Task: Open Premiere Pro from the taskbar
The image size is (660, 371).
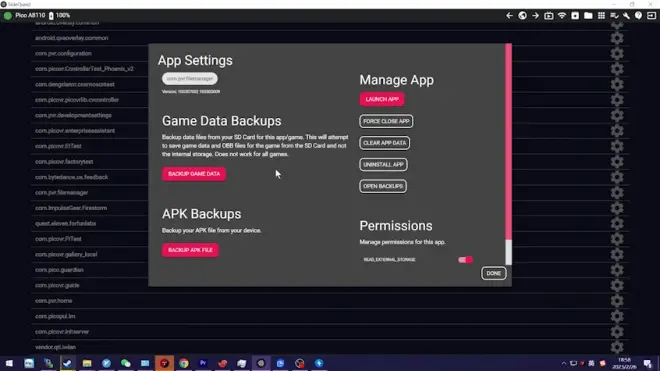Action: pos(203,363)
